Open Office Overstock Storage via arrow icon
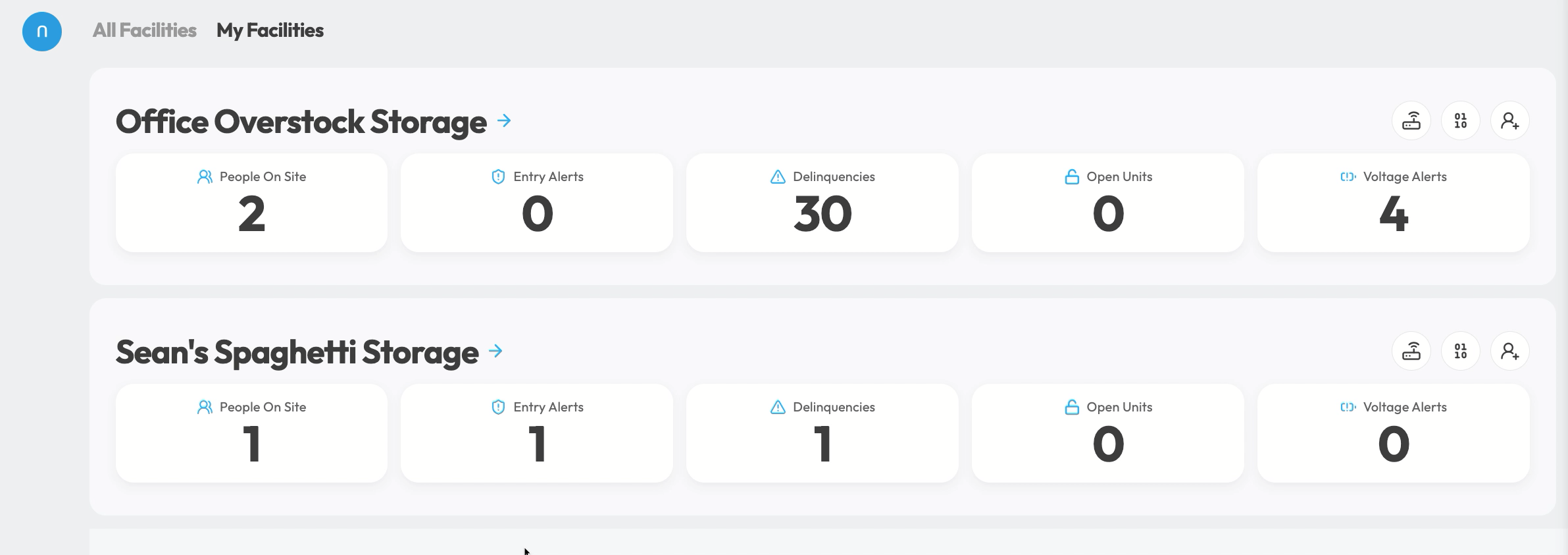 504,120
